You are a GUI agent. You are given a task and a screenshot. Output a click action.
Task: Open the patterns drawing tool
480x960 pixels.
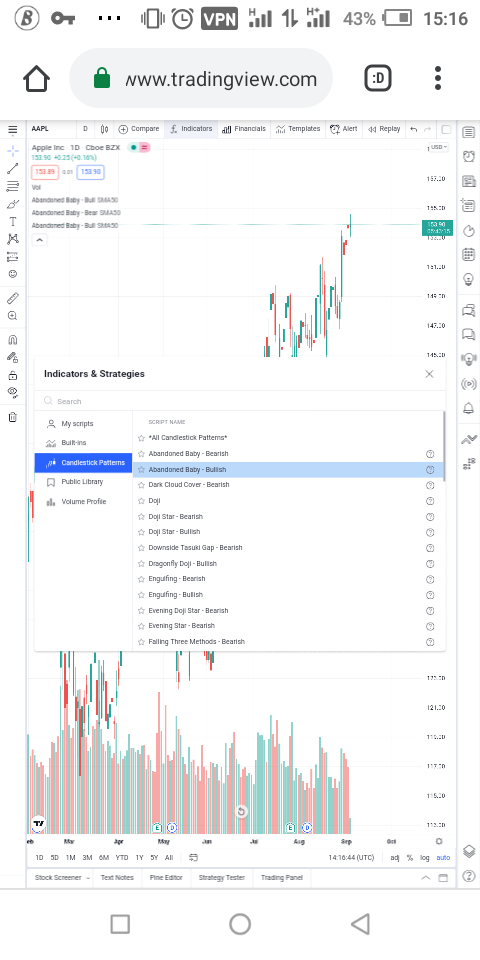pos(12,239)
